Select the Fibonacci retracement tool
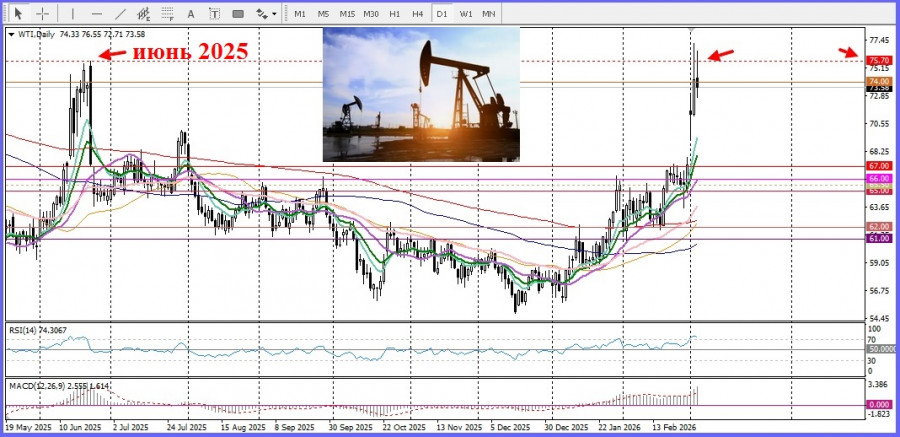This screenshot has width=900, height=437. coord(168,13)
